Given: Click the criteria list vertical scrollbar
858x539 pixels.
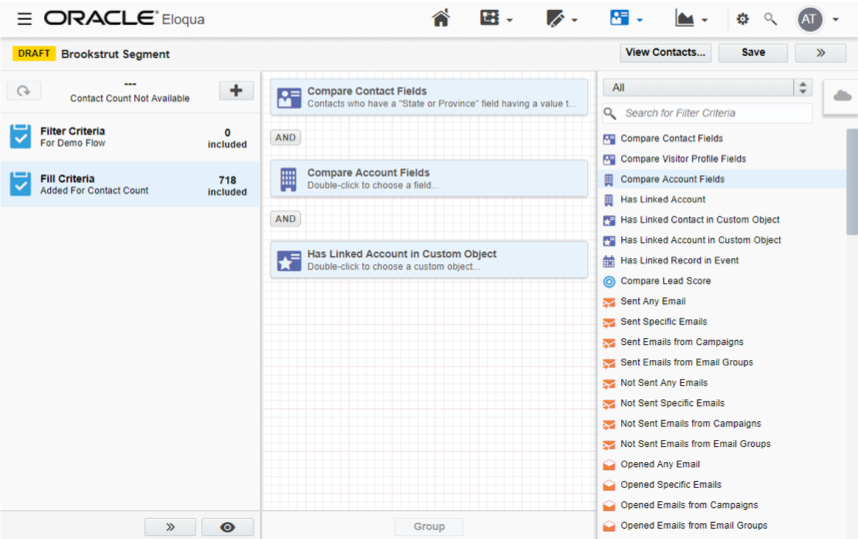Looking at the screenshot, I should (852, 182).
